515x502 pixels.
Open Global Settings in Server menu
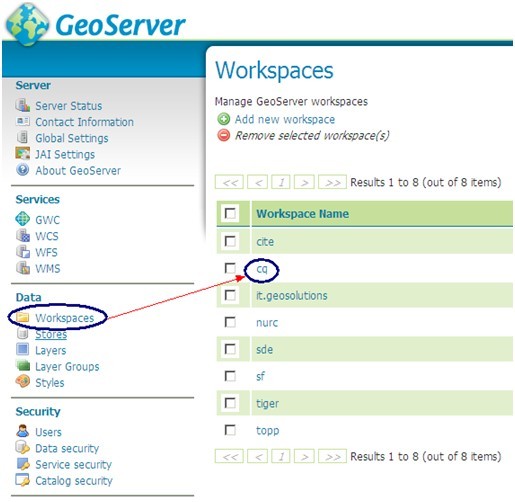[x=72, y=138]
